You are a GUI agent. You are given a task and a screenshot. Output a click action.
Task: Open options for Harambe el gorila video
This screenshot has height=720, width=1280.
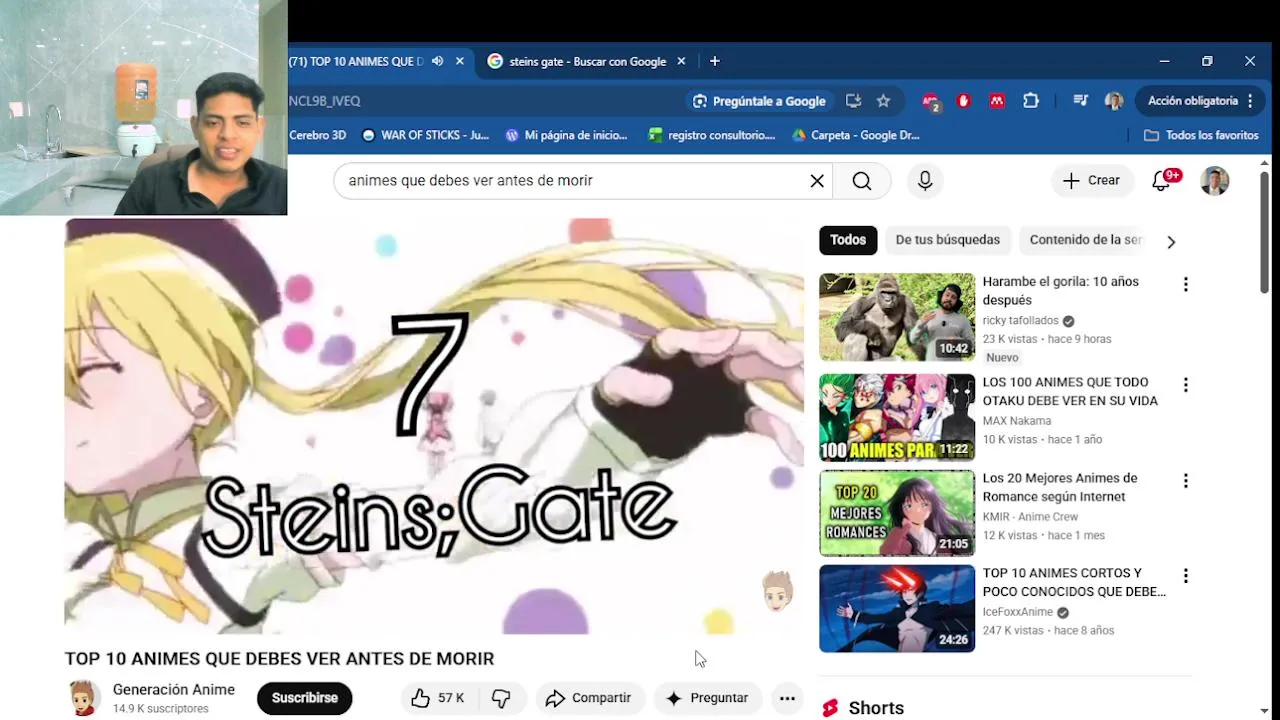pos(1185,284)
